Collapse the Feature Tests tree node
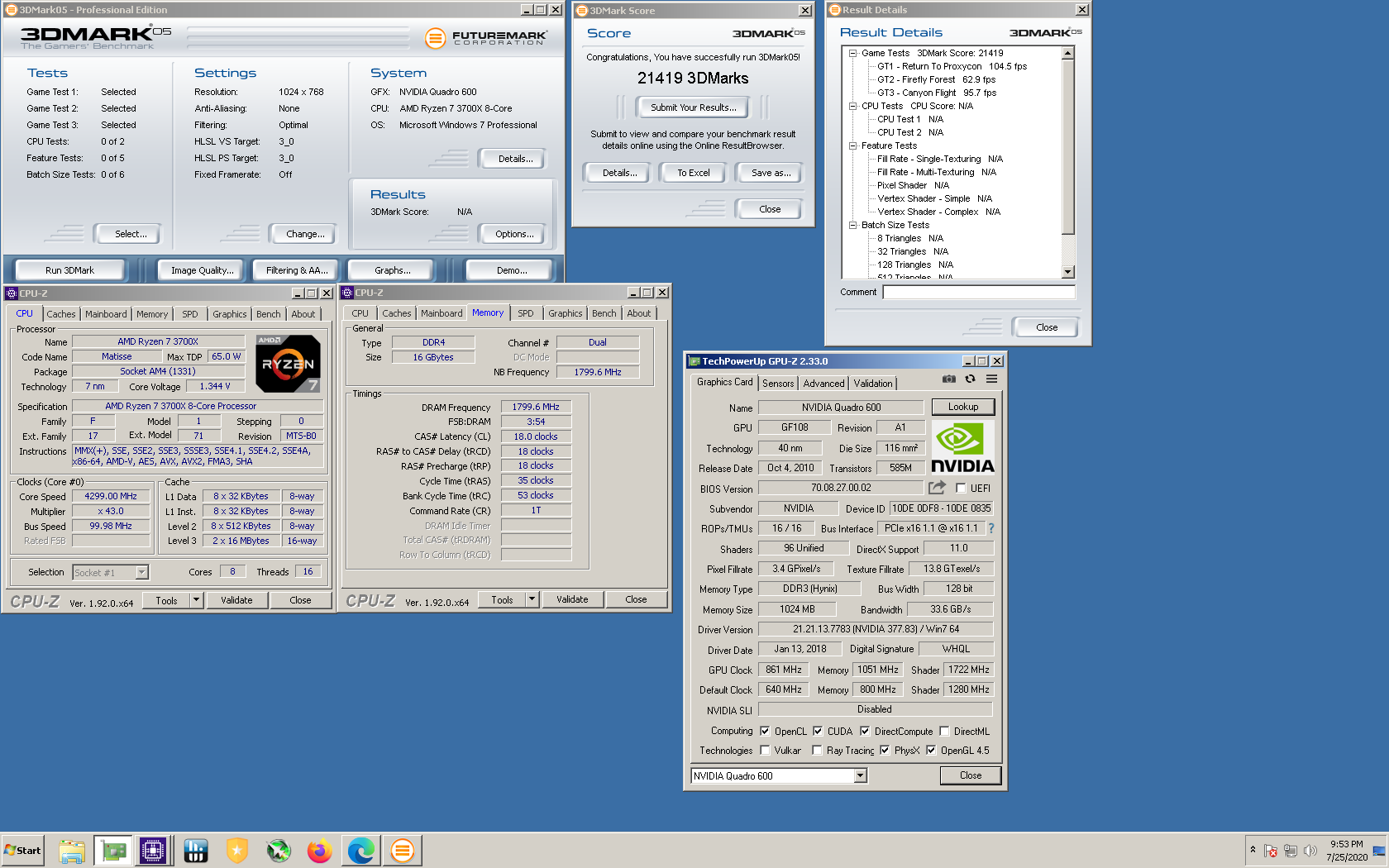 (852, 145)
